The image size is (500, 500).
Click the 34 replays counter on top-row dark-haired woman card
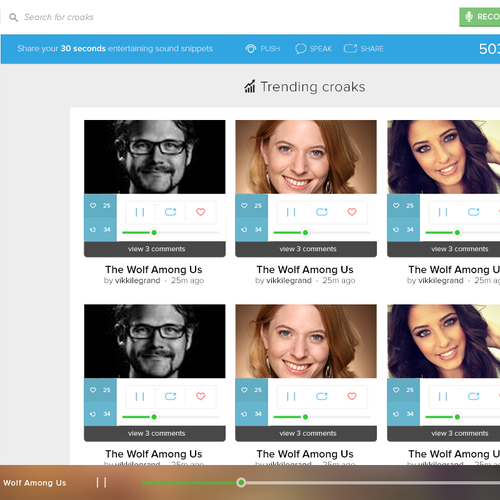403,229
